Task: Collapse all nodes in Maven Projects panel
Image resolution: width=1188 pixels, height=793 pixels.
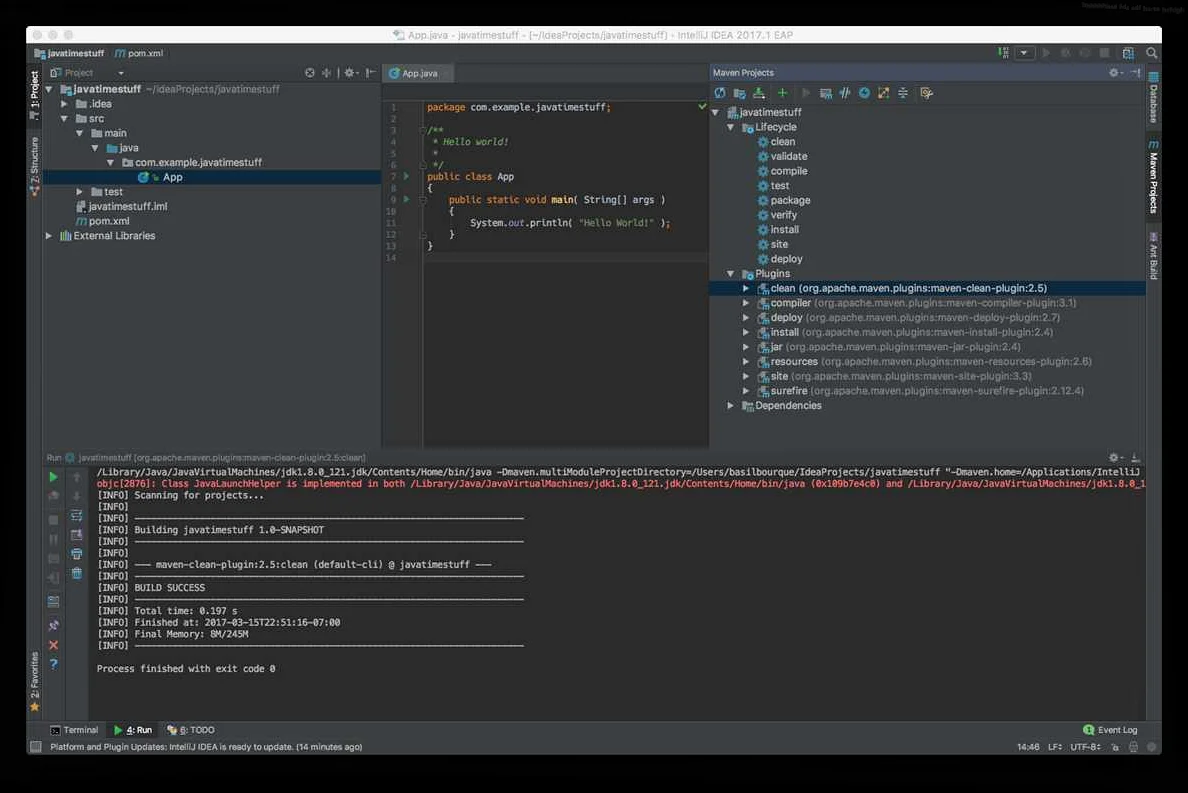Action: (x=901, y=92)
